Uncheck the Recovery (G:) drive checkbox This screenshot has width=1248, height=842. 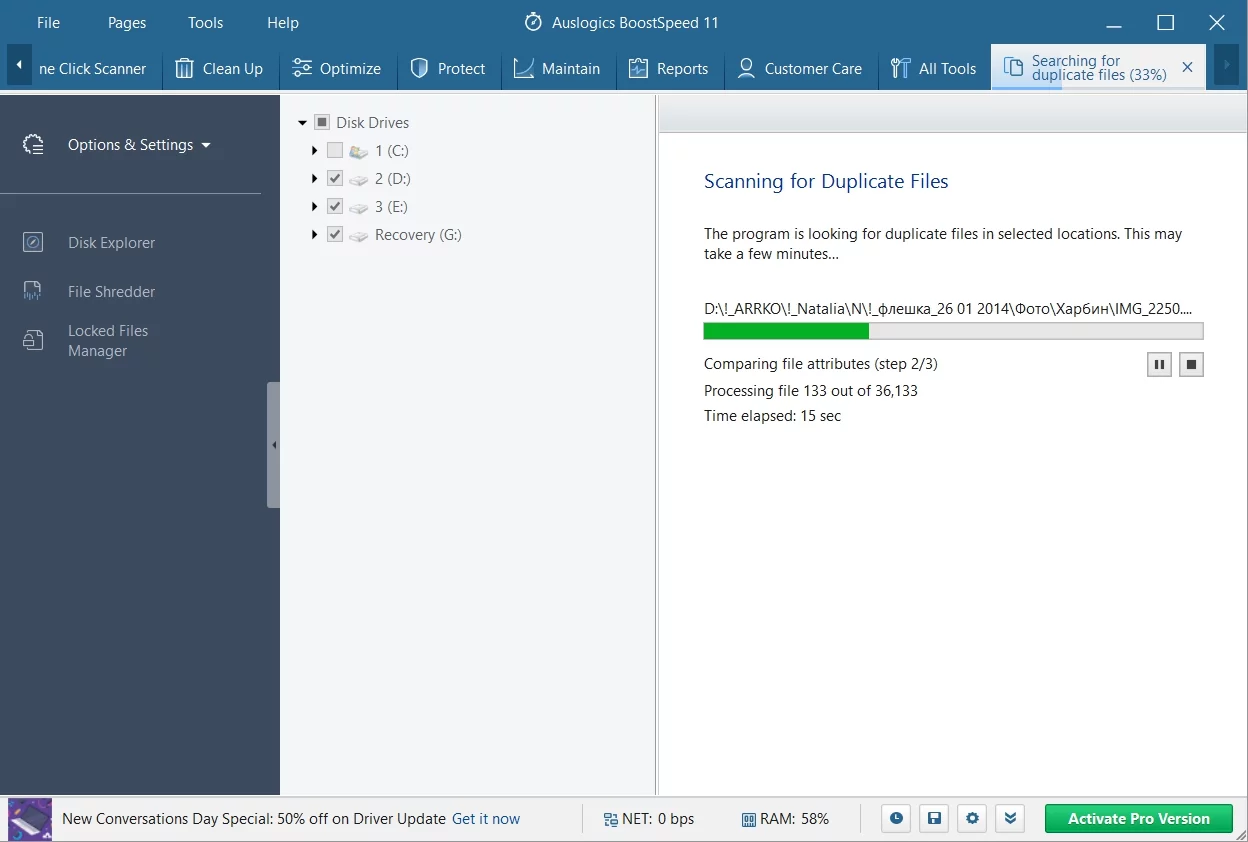click(x=335, y=235)
